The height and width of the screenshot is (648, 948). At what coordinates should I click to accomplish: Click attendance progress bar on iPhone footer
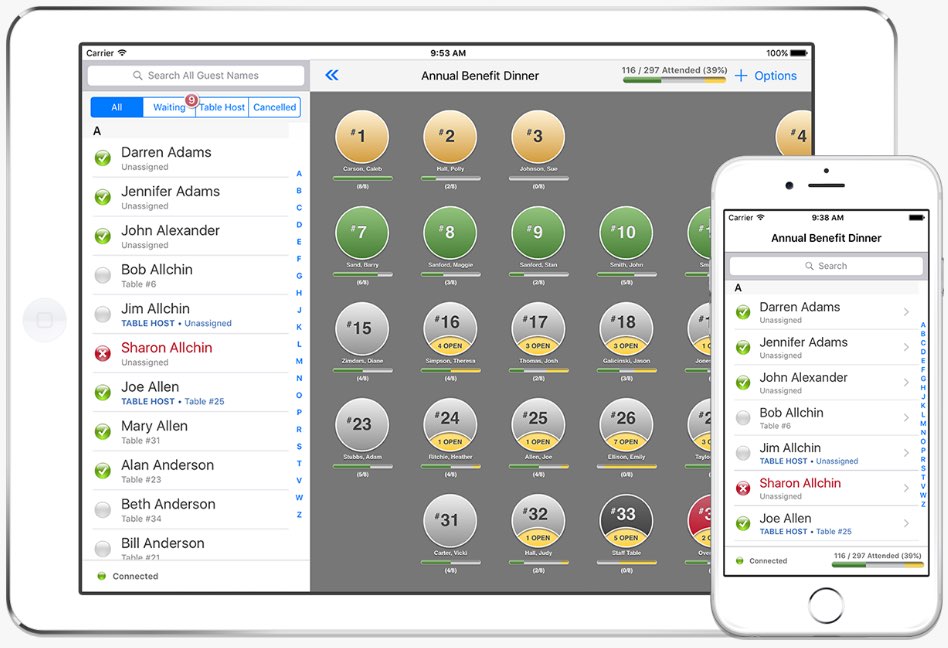[877, 565]
